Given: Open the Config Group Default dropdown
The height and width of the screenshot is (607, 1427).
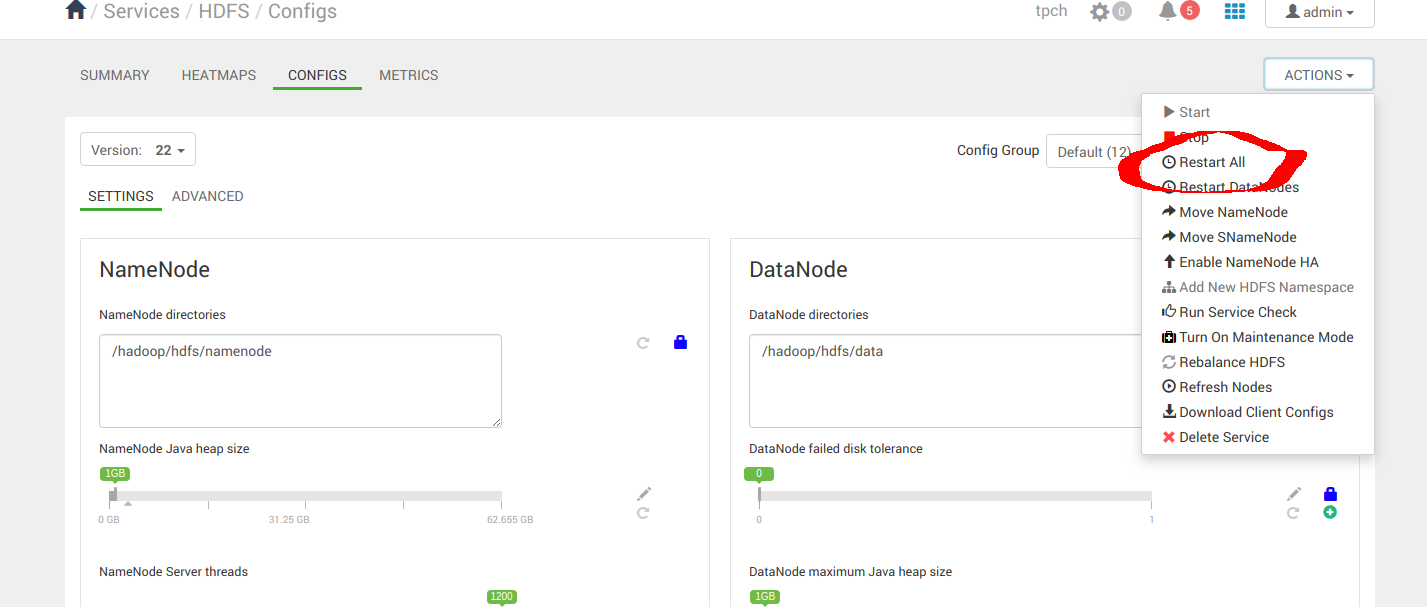Looking at the screenshot, I should [1097, 150].
